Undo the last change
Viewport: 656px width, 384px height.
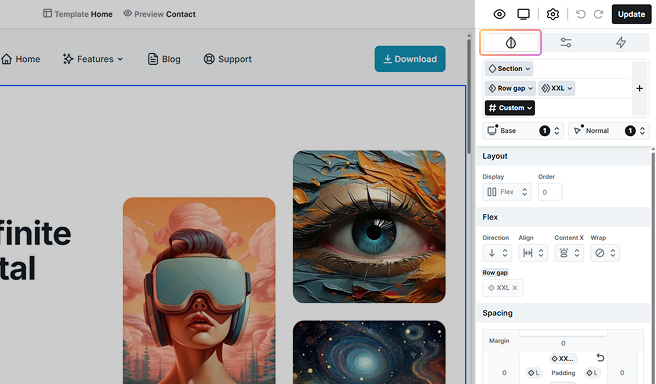pyautogui.click(x=581, y=14)
